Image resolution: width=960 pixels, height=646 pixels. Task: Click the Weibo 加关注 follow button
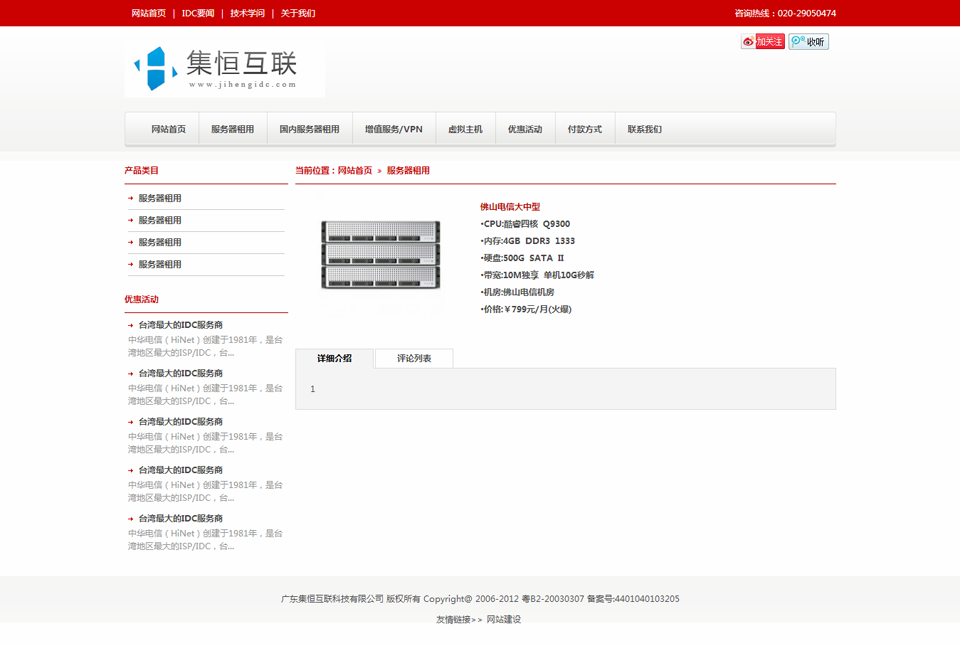click(762, 42)
